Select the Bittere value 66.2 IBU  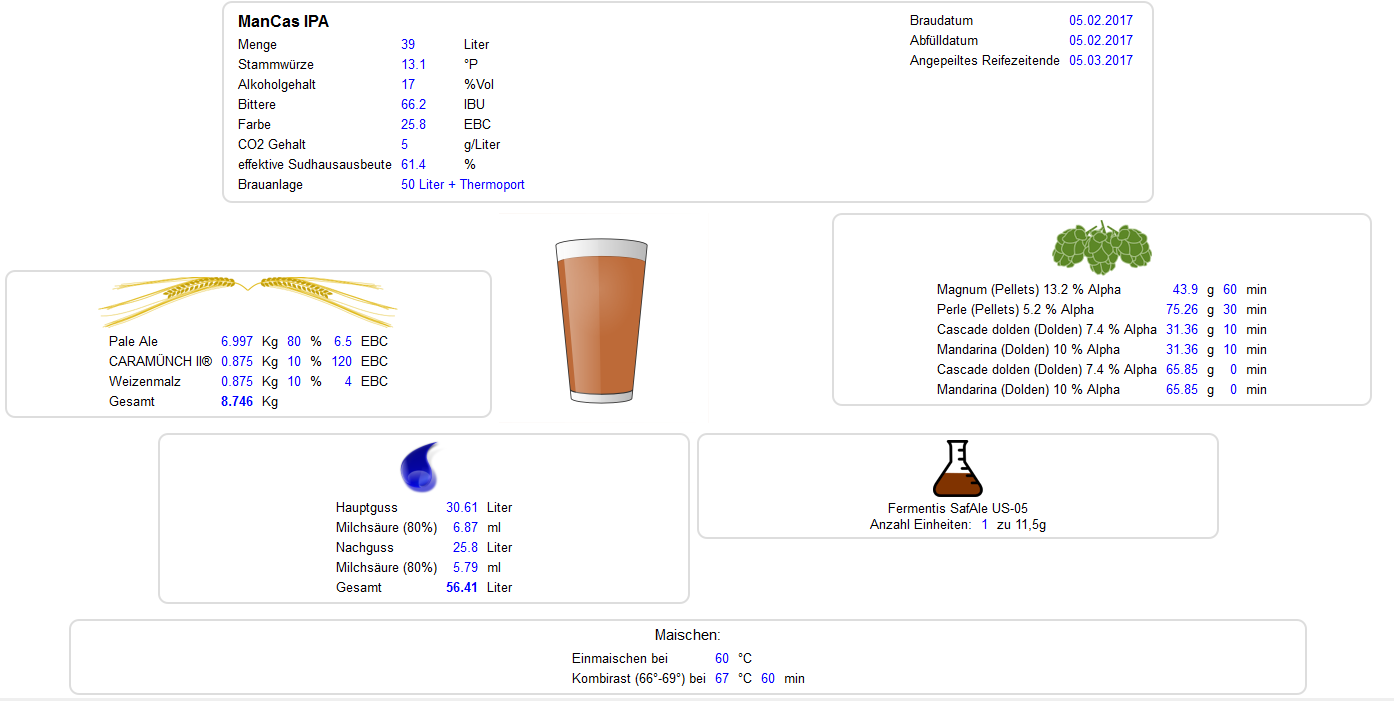point(413,105)
